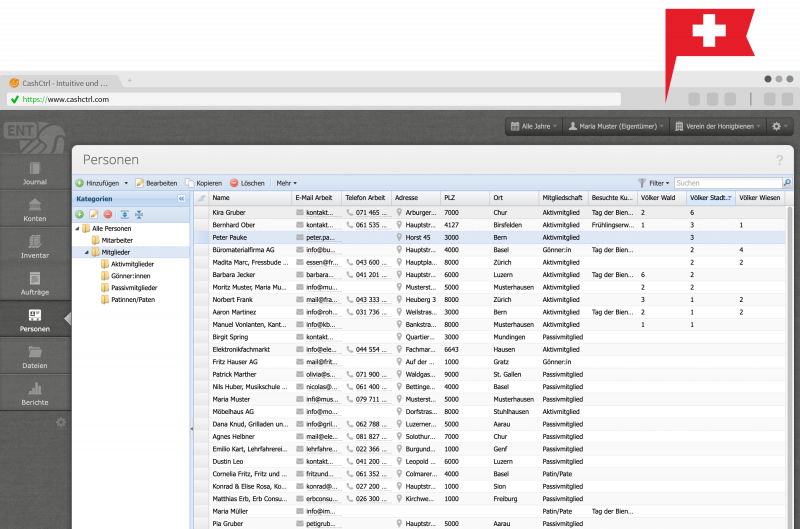Click the phone icon in Bernhard Ober row
This screenshot has height=529, width=800.
point(349,225)
